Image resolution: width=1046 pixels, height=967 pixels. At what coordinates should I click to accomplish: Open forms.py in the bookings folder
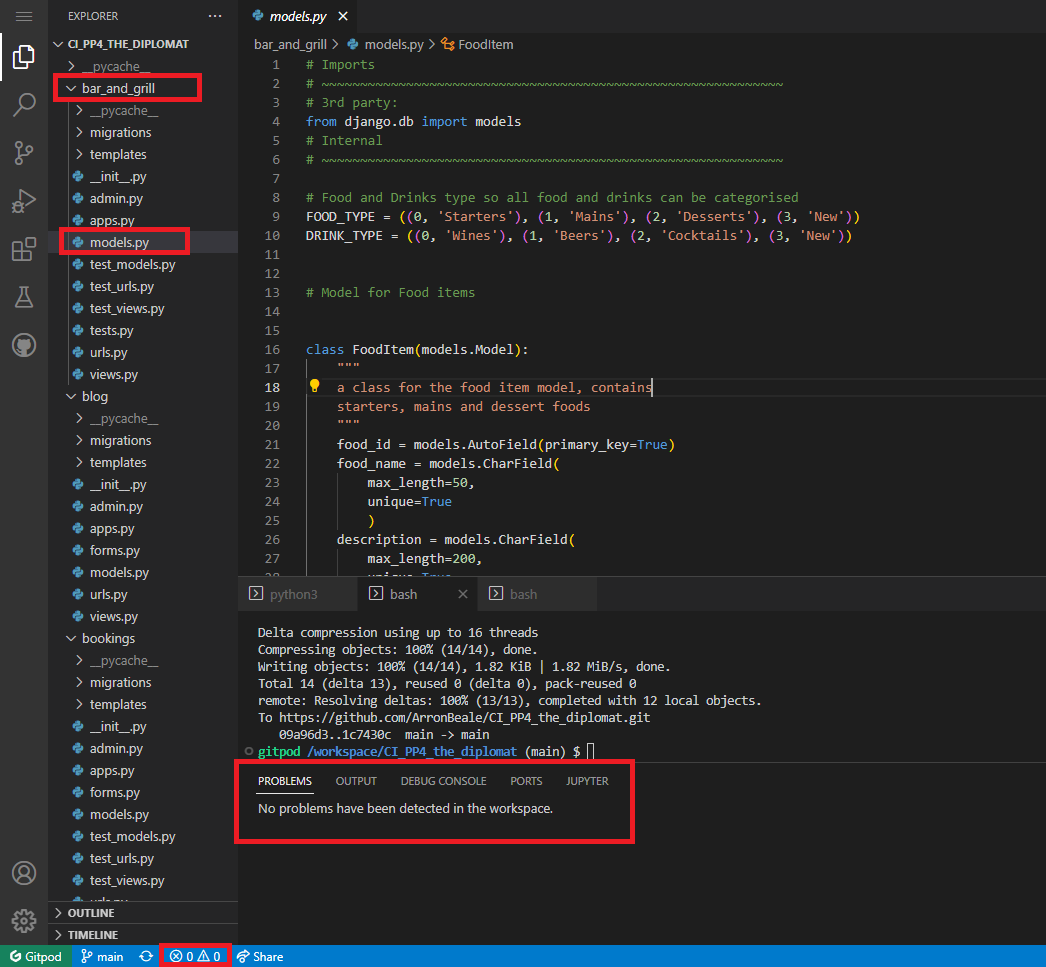[115, 792]
